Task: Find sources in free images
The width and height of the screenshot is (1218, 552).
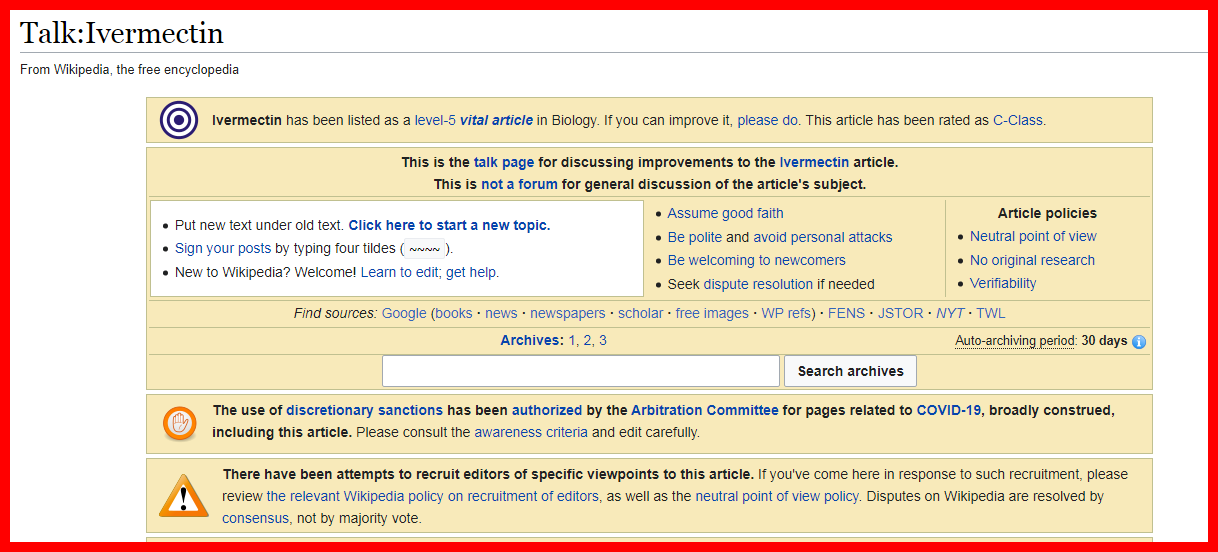Action: click(712, 313)
